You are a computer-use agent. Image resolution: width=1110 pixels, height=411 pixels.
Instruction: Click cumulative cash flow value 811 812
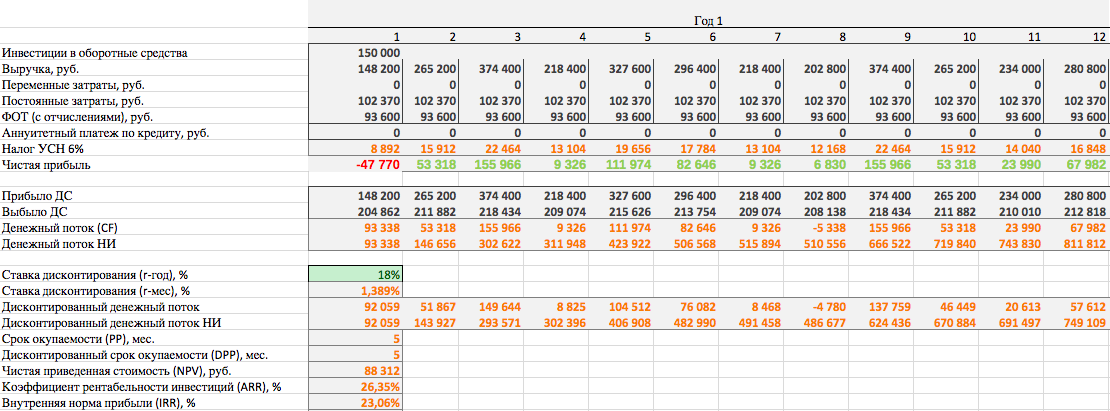tap(1080, 244)
